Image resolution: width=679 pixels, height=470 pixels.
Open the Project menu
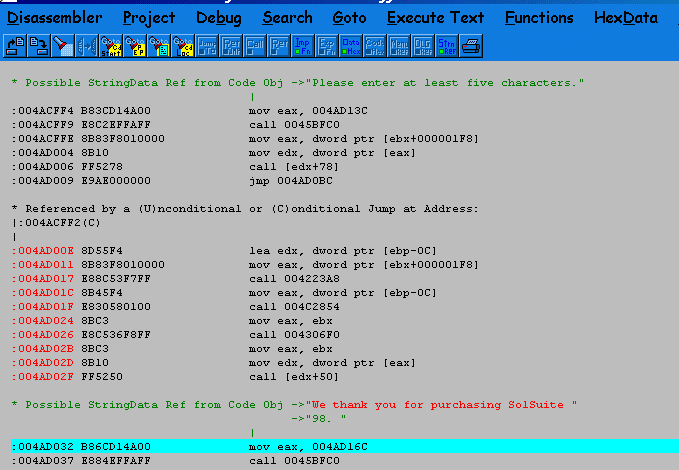[x=149, y=18]
